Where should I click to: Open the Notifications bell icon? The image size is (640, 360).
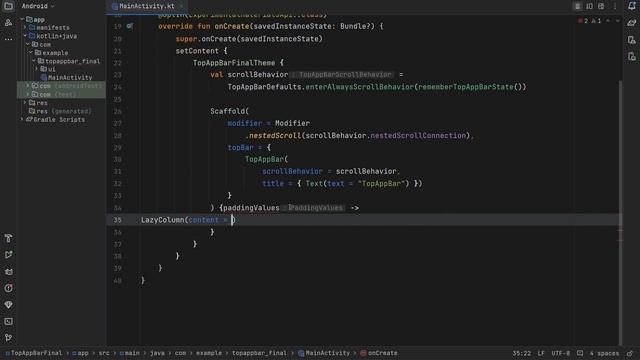pos(632,6)
